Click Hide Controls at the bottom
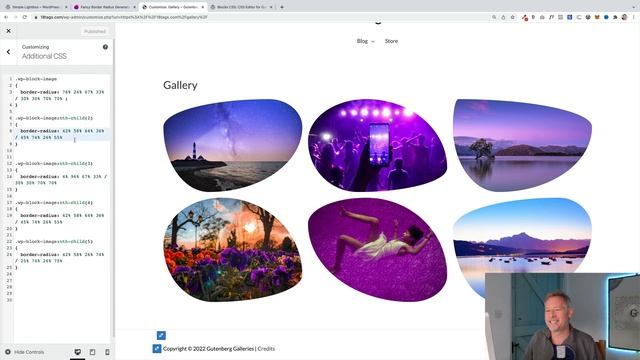 click(x=24, y=352)
